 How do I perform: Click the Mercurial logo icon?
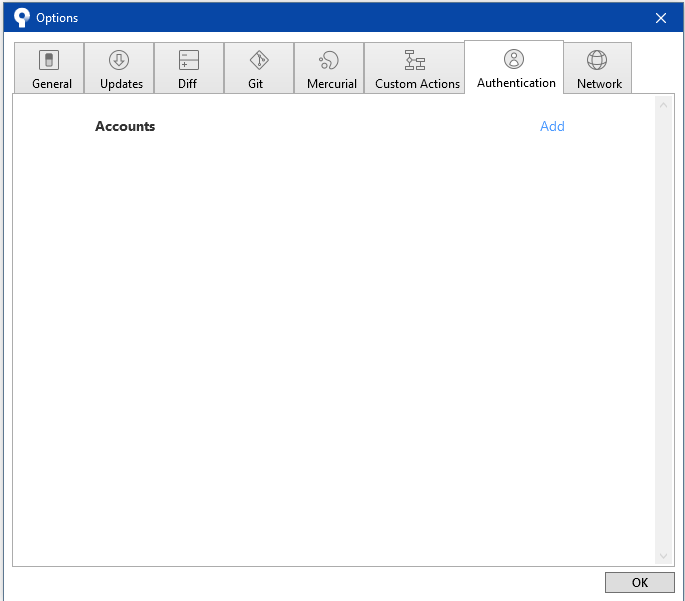[329, 60]
